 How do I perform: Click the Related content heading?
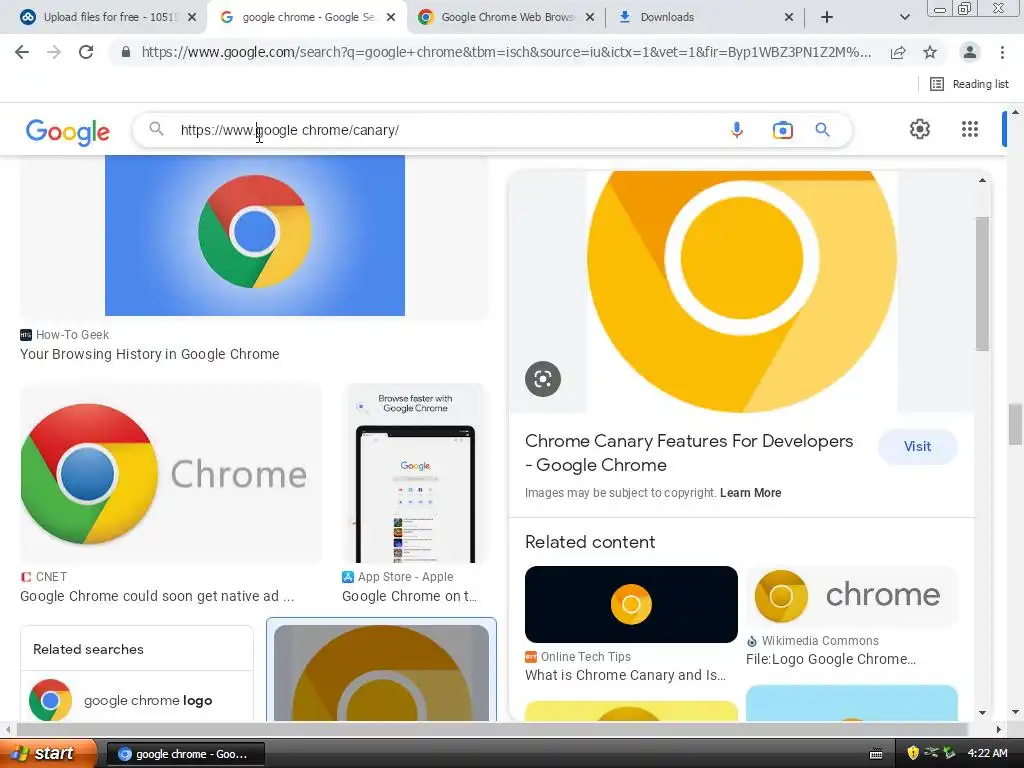tap(590, 542)
